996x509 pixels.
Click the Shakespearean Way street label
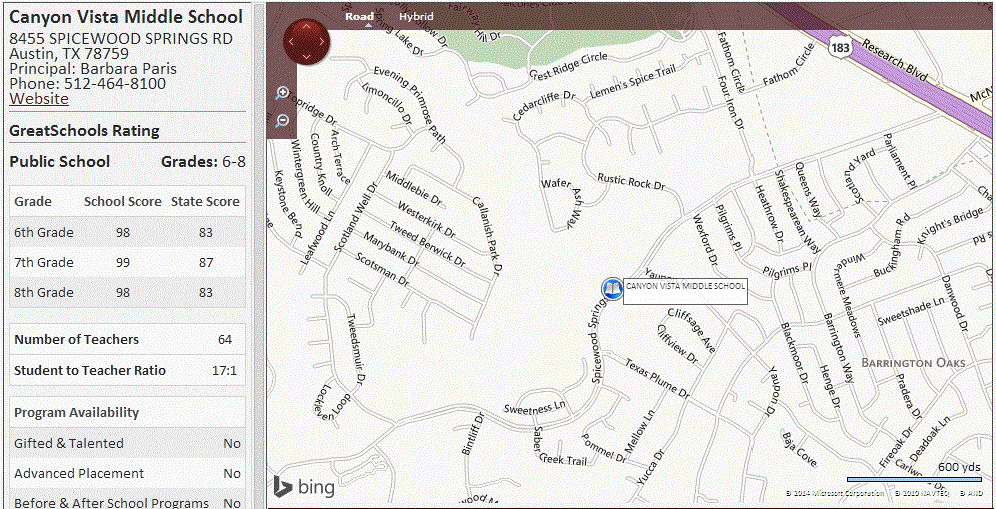(x=798, y=214)
